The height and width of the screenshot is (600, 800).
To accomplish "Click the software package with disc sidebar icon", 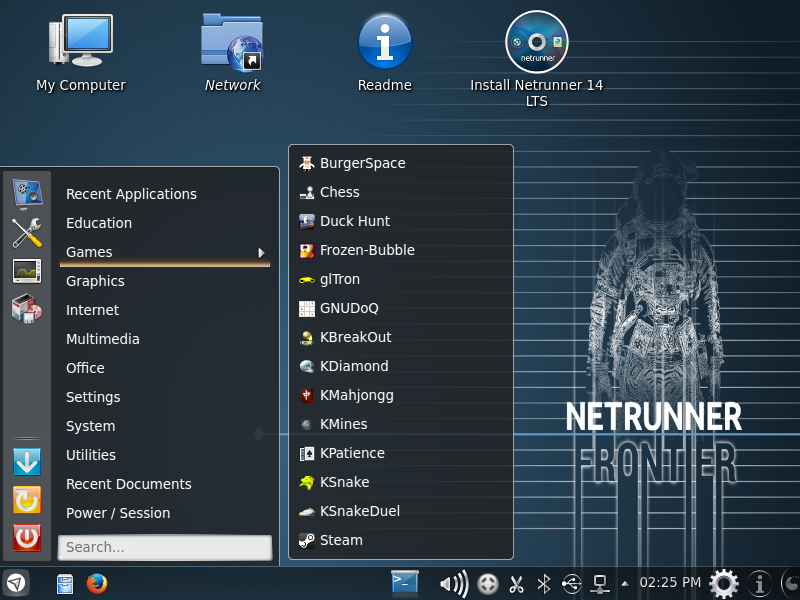I will pyautogui.click(x=27, y=309).
